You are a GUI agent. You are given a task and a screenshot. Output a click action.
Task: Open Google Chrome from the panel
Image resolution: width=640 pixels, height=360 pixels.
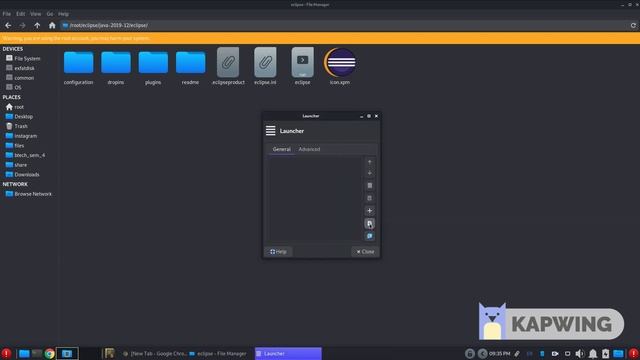50,353
